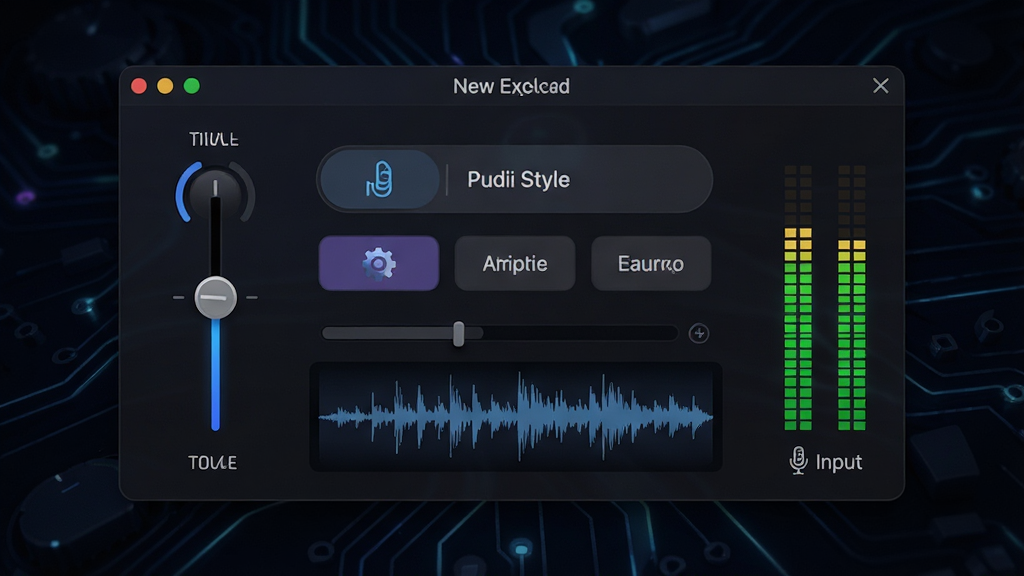This screenshot has width=1024, height=576.
Task: Click the Pudii Style label
Action: click(x=519, y=180)
